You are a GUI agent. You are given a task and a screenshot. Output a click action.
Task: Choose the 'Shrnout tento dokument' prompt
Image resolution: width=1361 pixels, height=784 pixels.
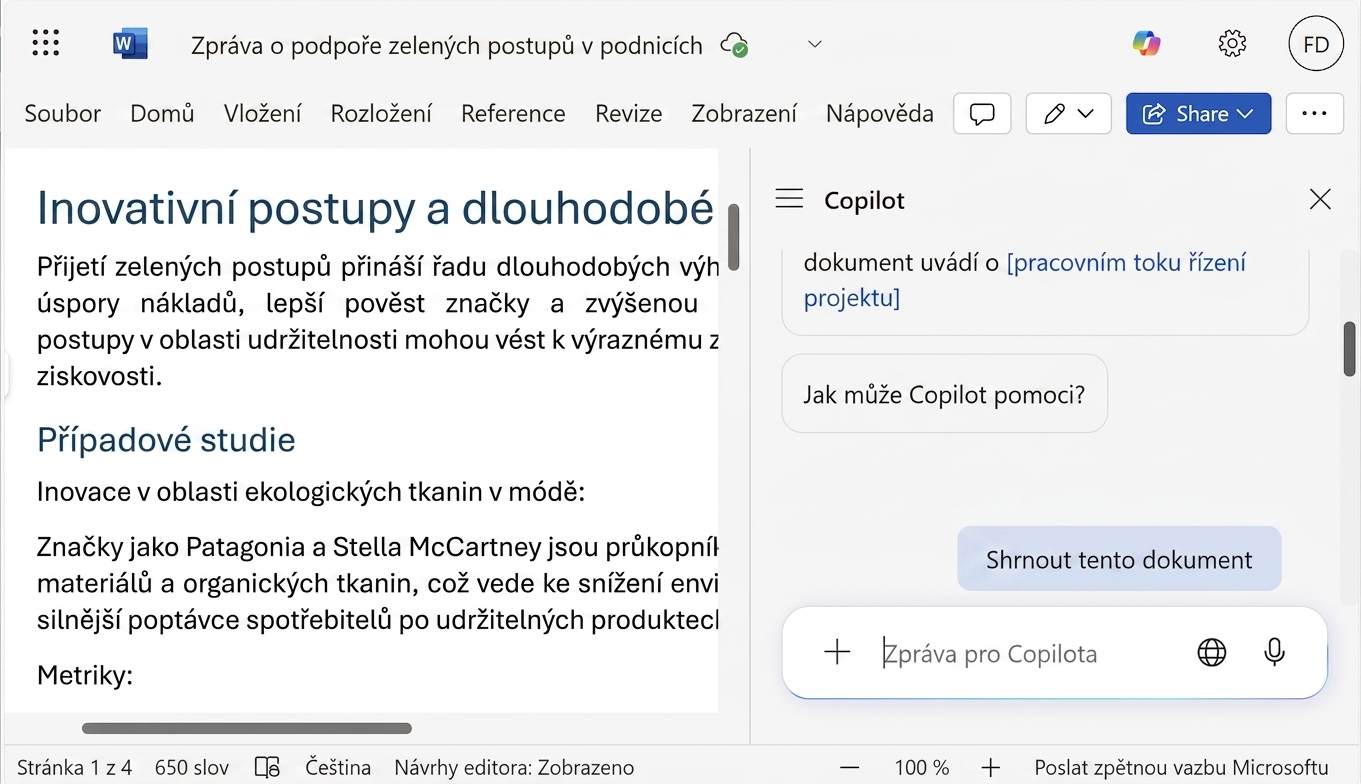click(1119, 559)
